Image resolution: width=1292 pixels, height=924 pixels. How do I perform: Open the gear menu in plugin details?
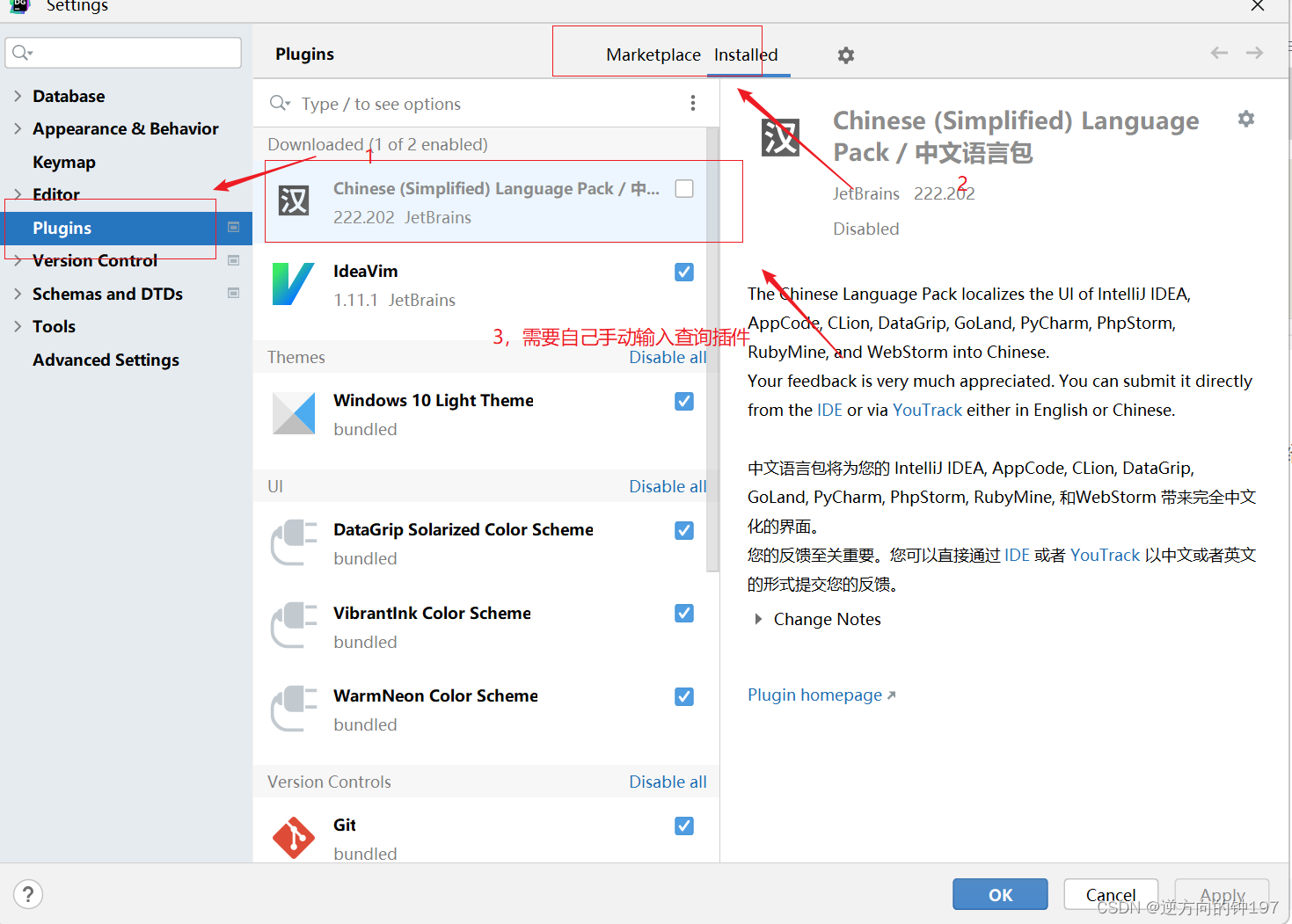1246,119
